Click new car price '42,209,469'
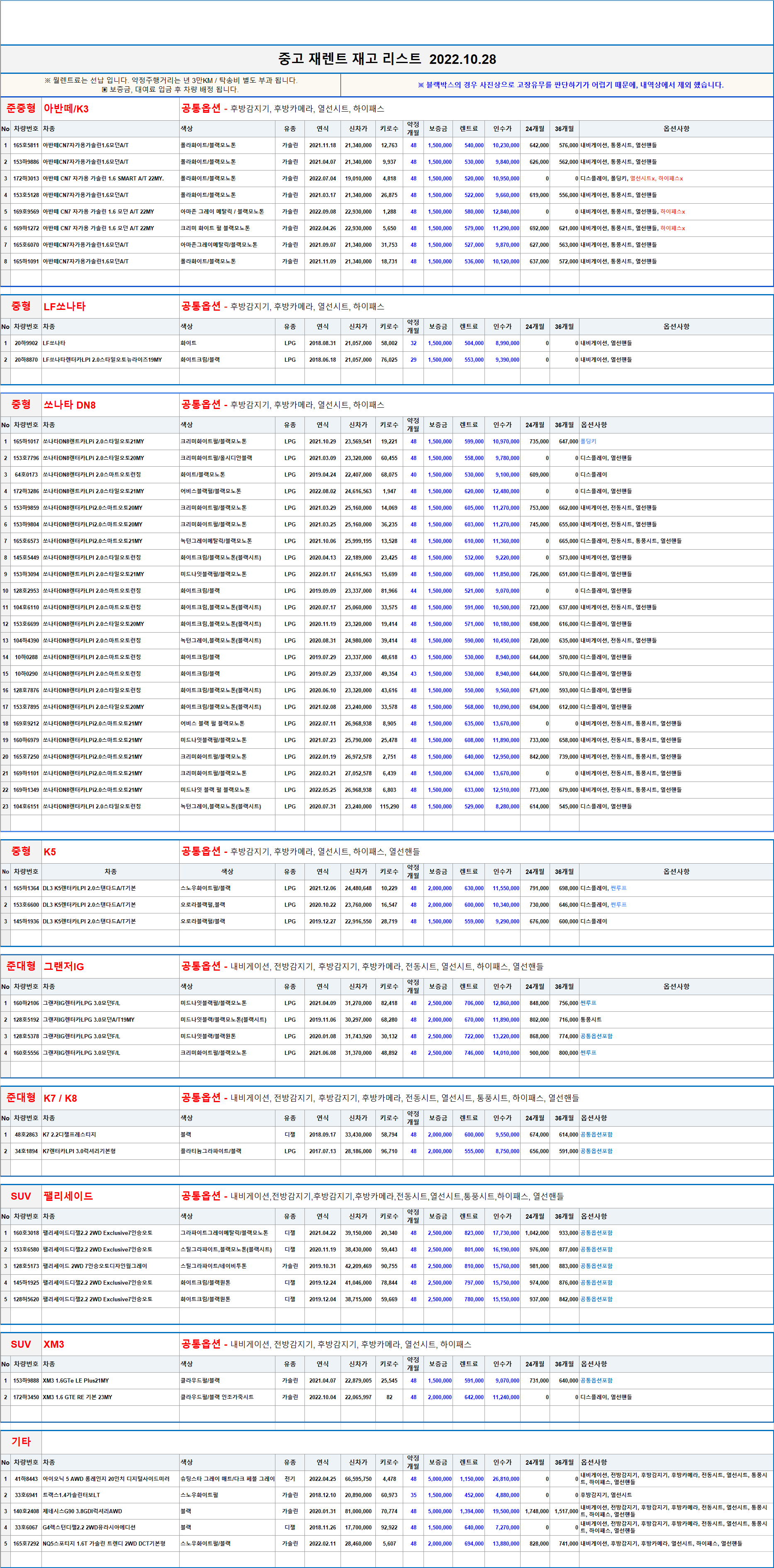This screenshot has width=774, height=1568. 358,1266
